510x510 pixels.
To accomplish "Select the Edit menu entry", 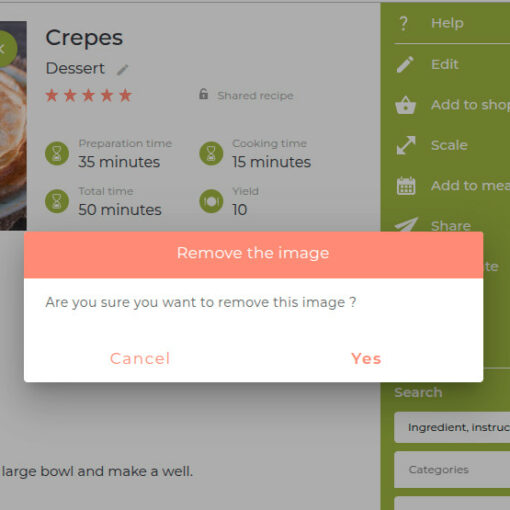I will point(445,64).
